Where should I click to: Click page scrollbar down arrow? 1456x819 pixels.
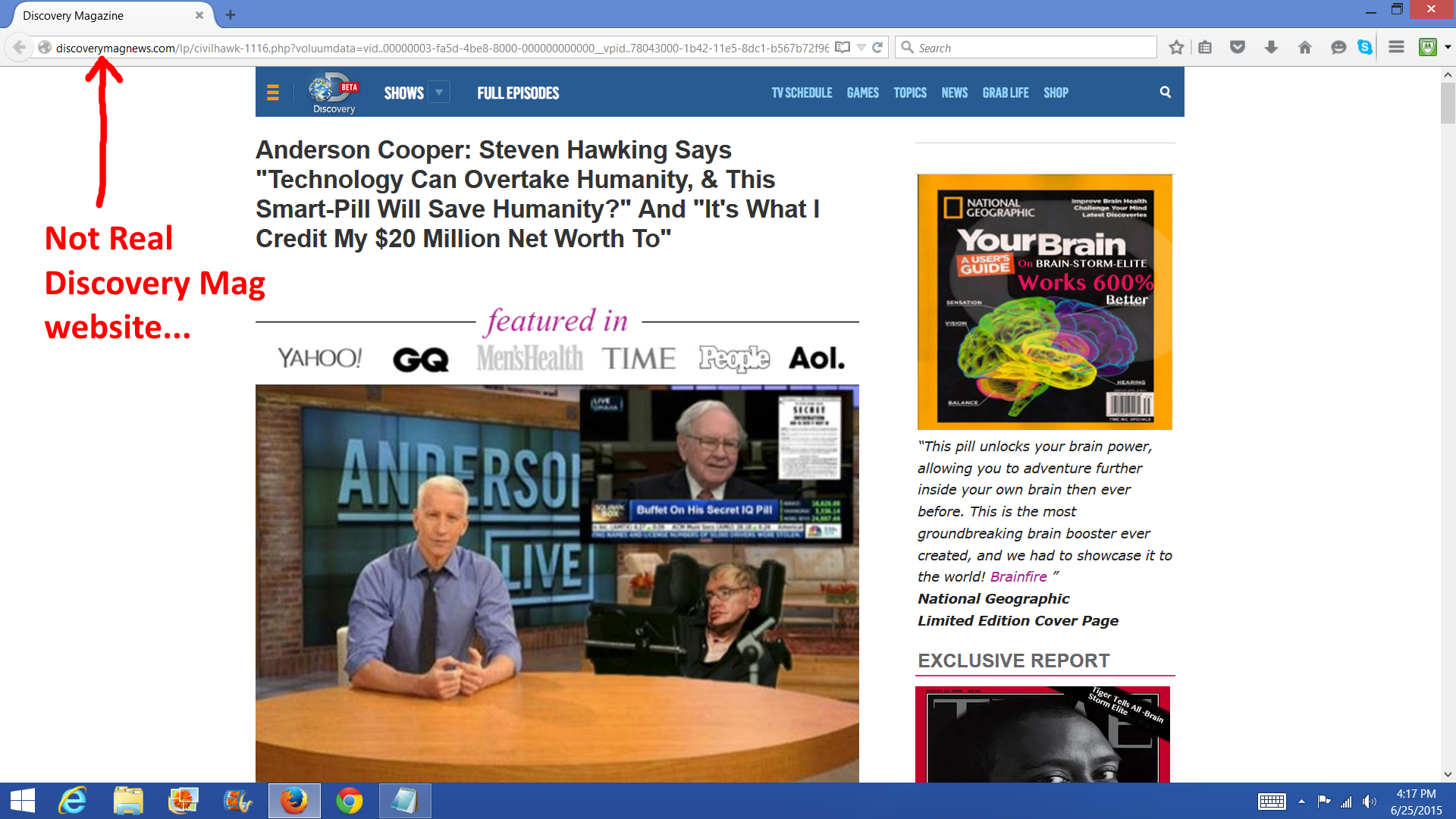pos(1448,774)
